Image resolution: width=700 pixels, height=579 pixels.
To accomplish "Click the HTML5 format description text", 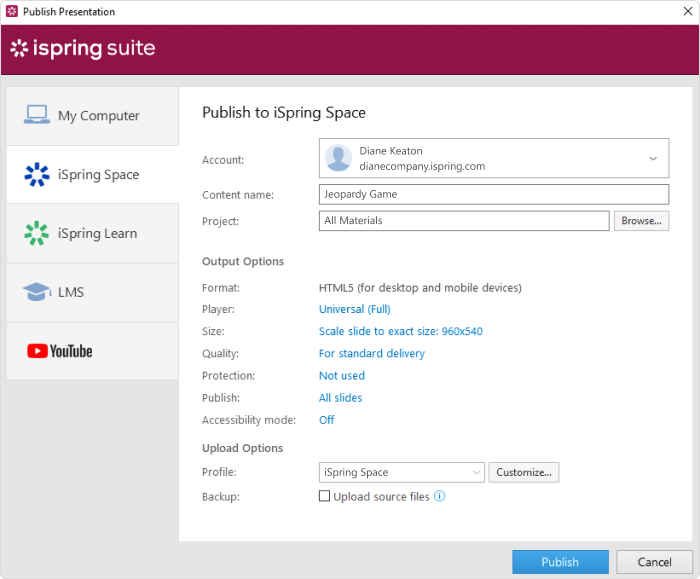I will [420, 287].
